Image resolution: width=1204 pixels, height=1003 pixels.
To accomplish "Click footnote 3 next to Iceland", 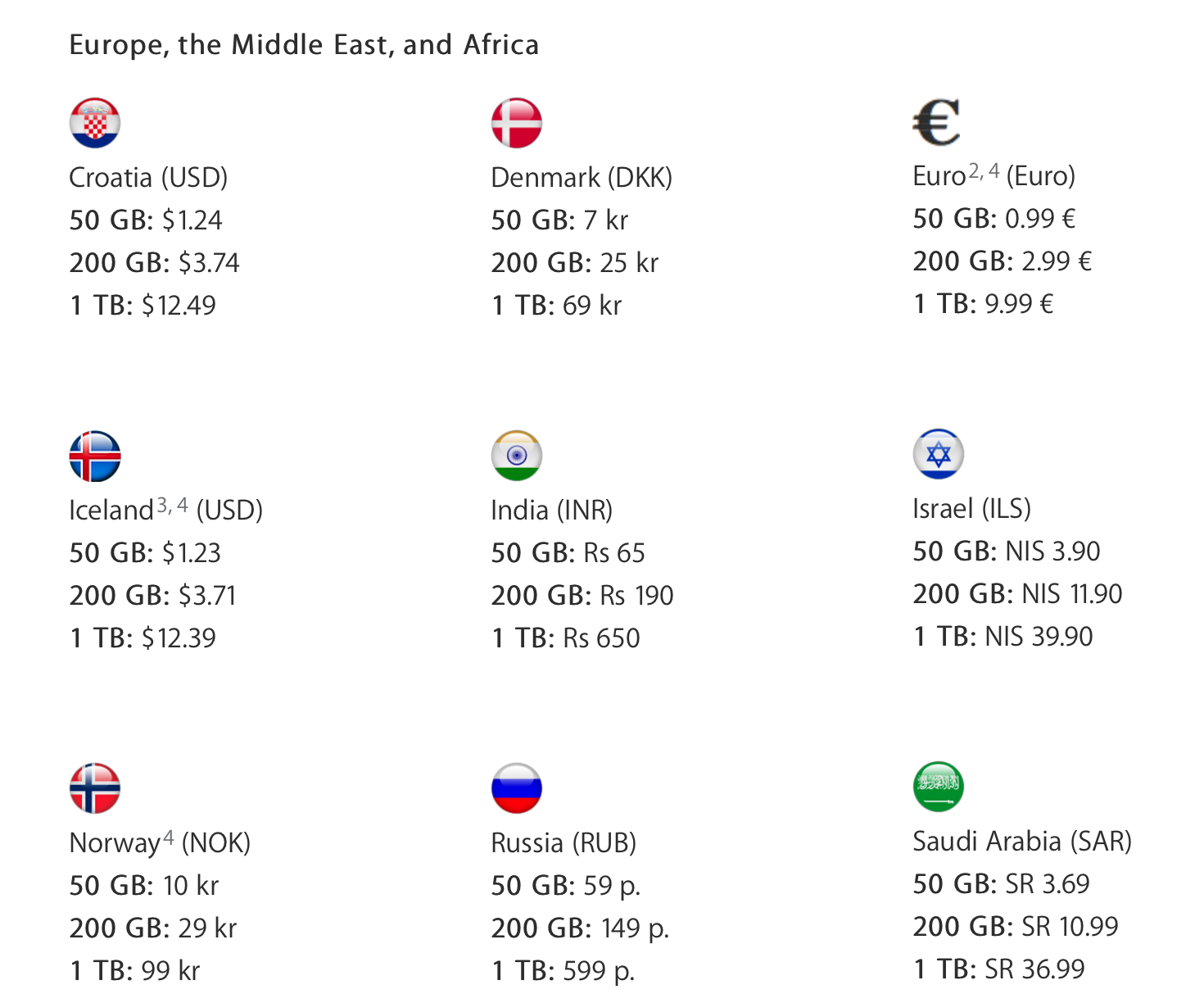I will pyautogui.click(x=163, y=505).
